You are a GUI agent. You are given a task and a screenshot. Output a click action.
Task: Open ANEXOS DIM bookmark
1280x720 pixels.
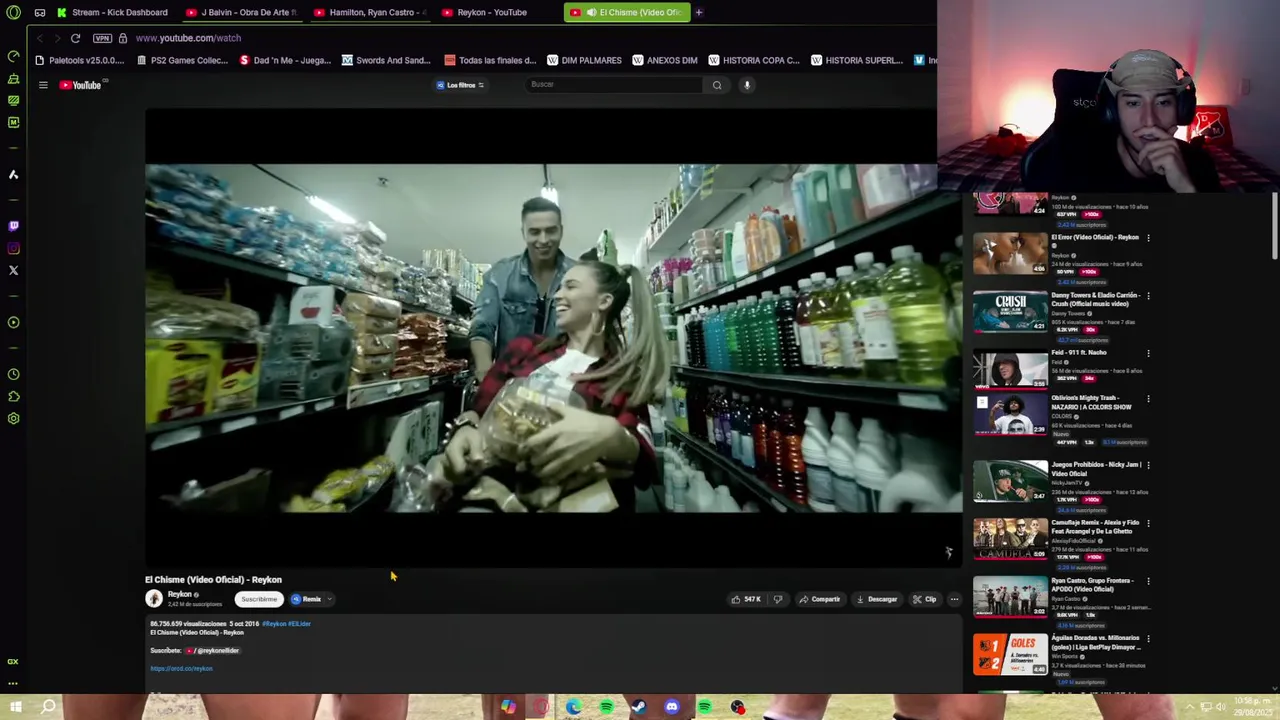click(665, 60)
